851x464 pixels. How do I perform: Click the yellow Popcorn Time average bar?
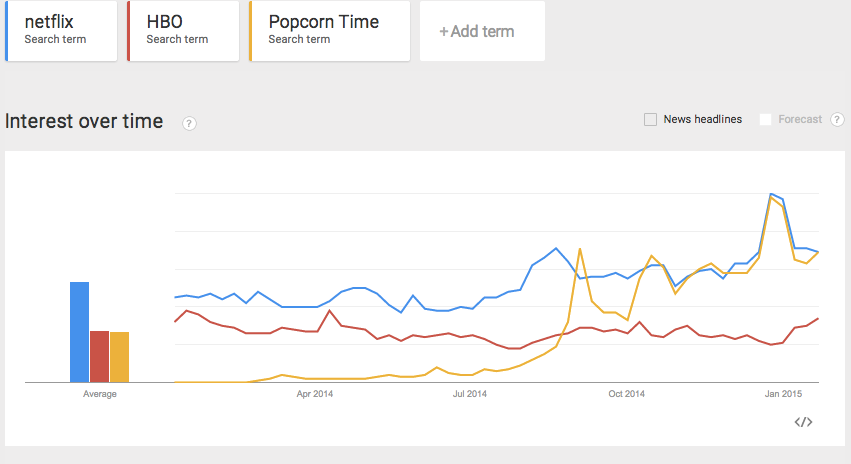[x=119, y=357]
